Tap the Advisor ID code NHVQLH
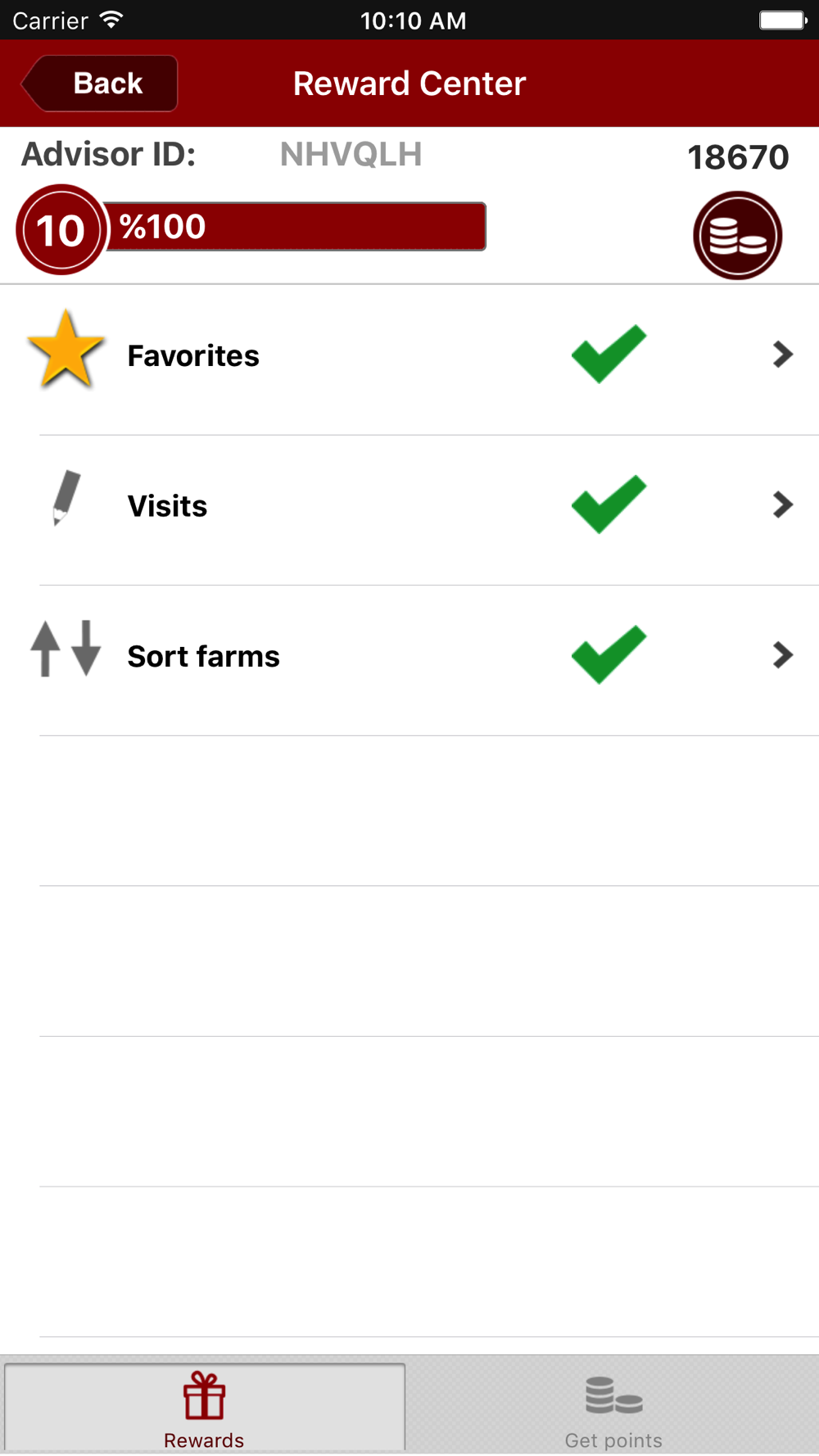This screenshot has width=819, height=1456. pos(351,154)
